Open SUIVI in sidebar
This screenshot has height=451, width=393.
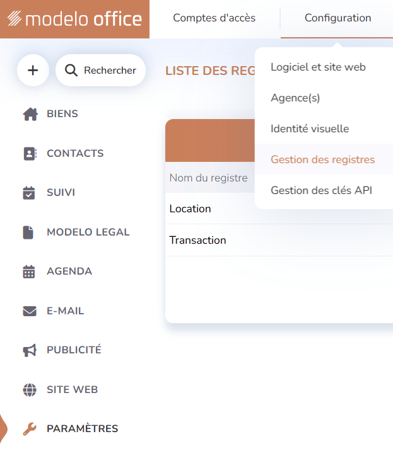pyautogui.click(x=61, y=193)
